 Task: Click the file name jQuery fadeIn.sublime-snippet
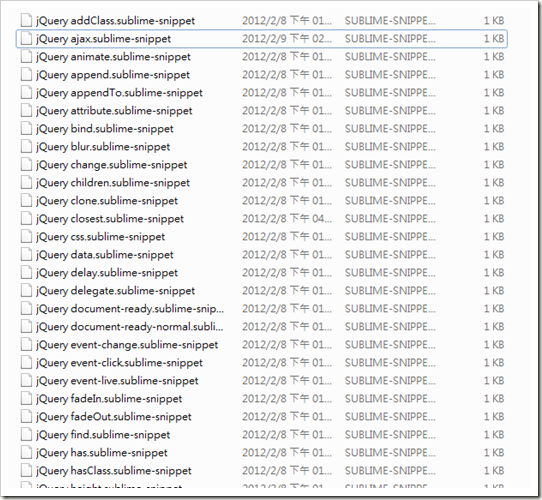[x=109, y=398]
